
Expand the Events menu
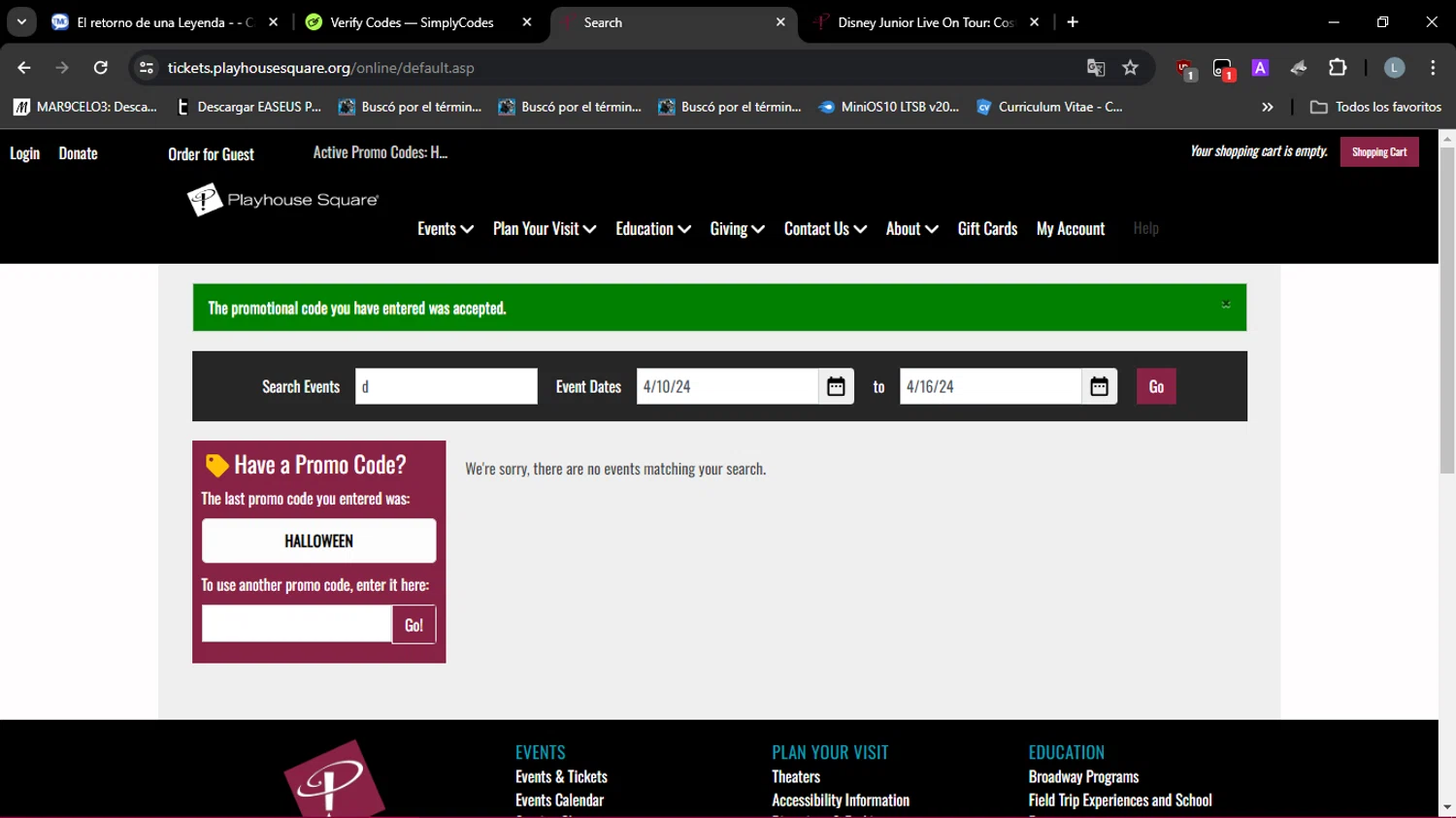[x=446, y=229]
